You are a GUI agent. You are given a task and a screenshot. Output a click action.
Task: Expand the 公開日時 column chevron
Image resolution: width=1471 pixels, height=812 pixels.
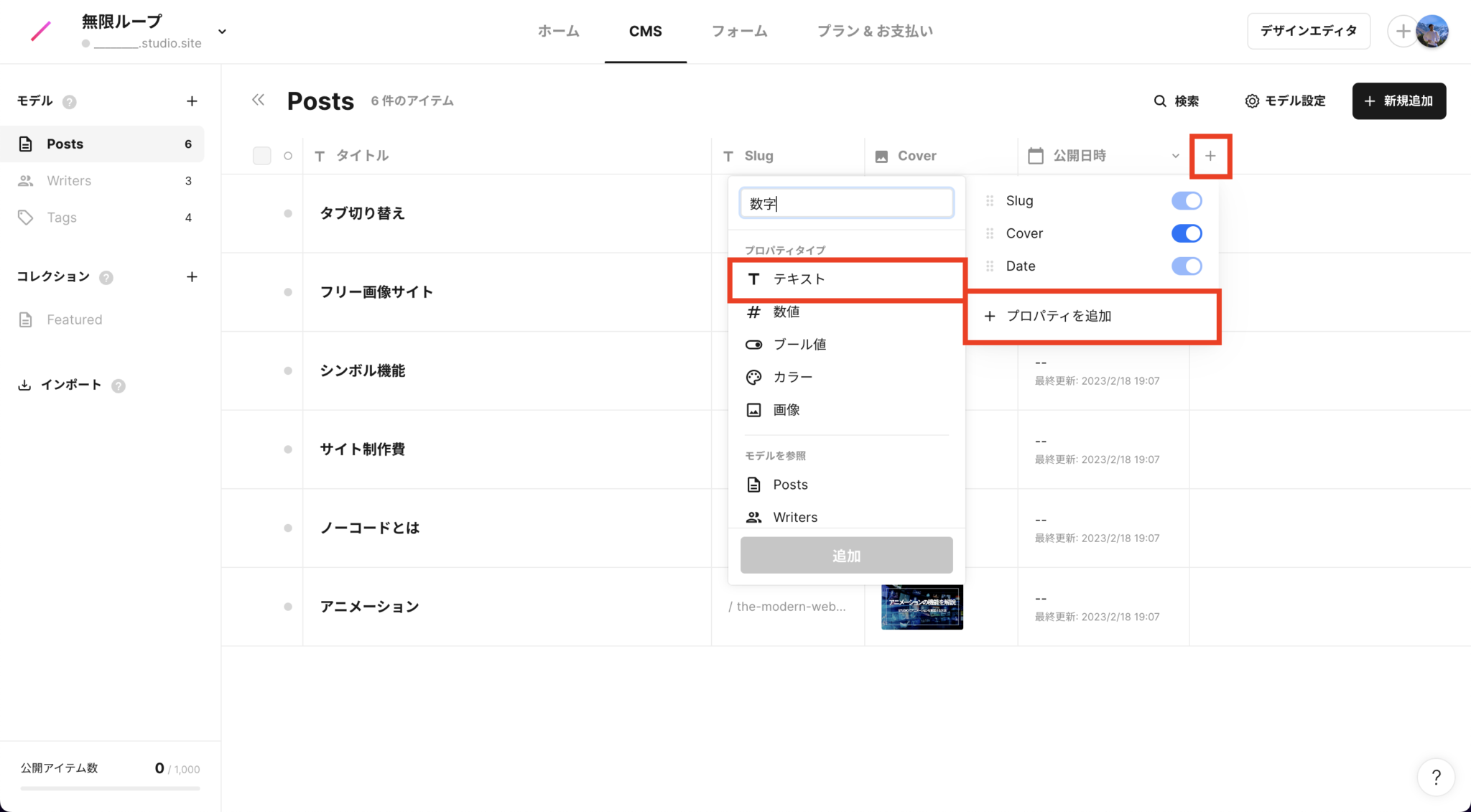1175,156
